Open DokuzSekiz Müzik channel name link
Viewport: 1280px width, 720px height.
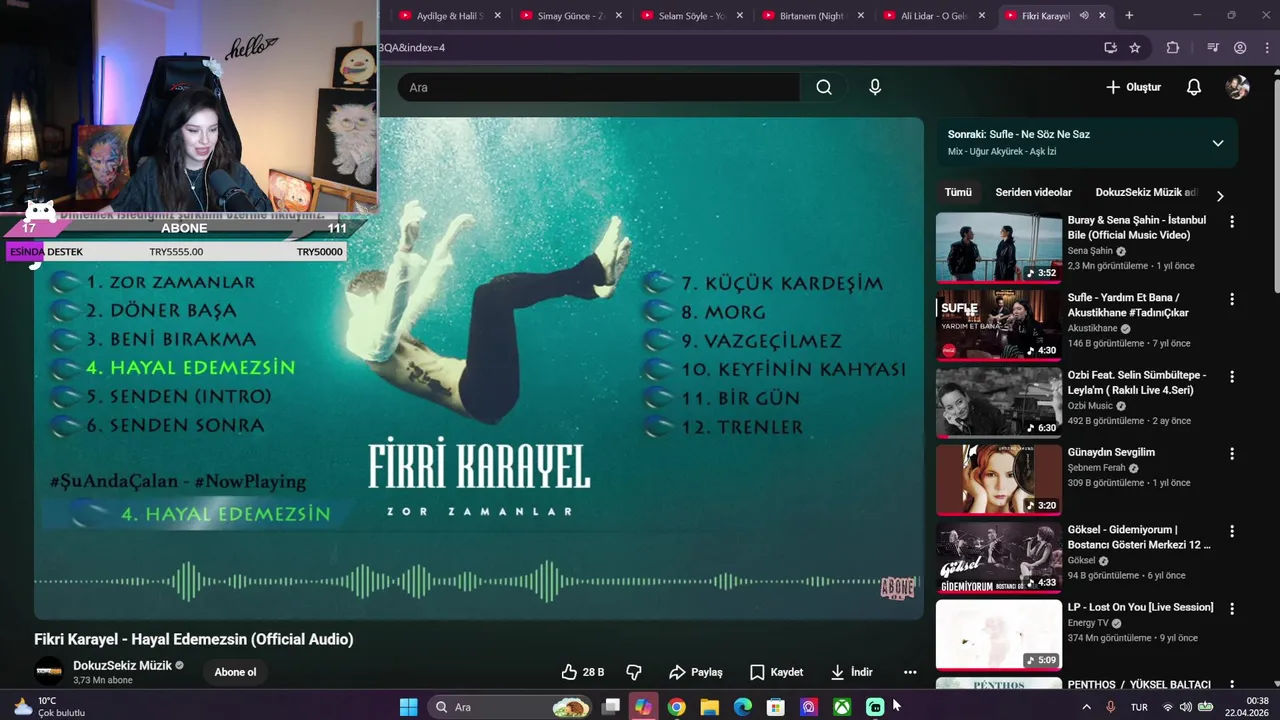(122, 665)
